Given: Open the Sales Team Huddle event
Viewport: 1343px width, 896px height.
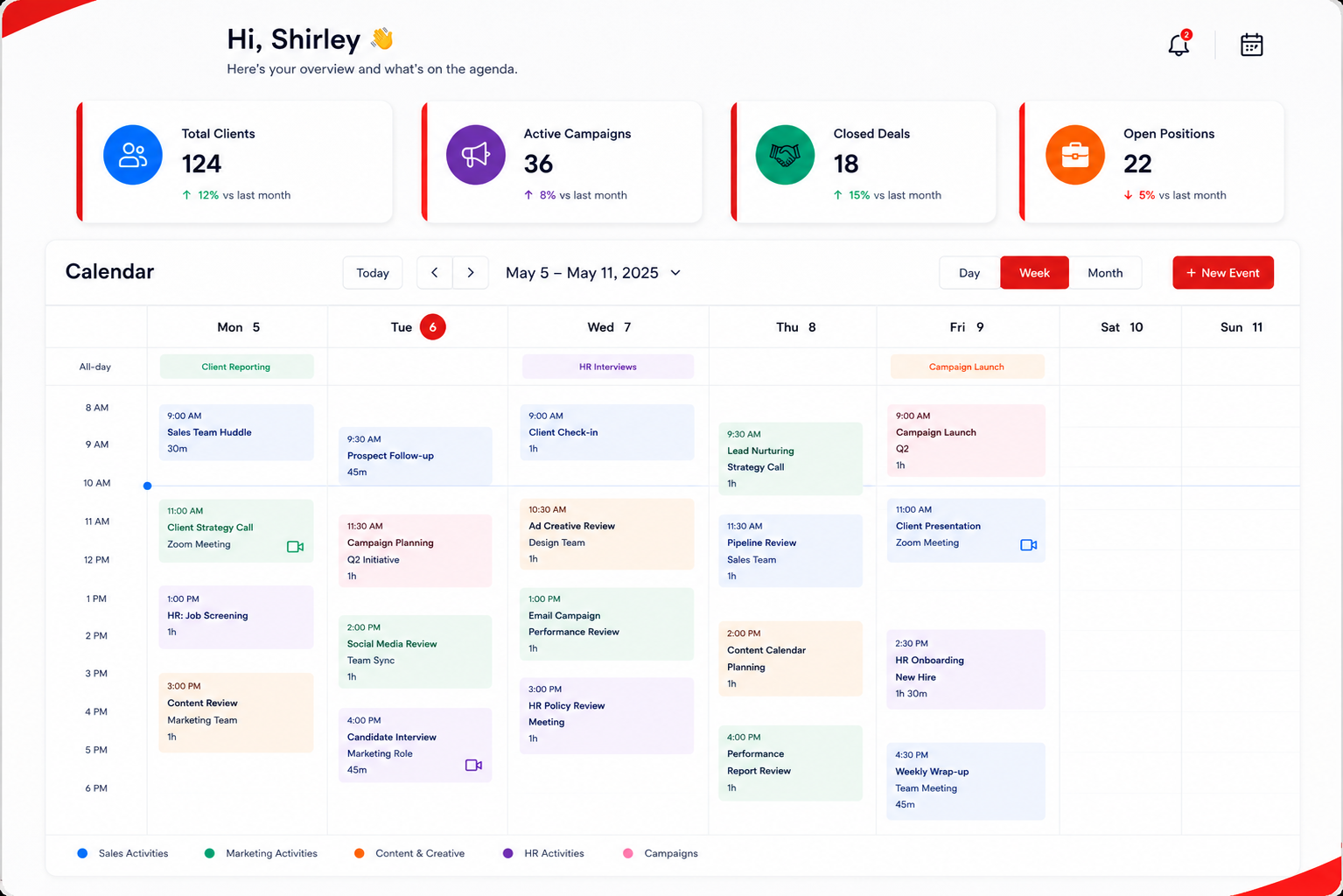Looking at the screenshot, I should tap(236, 432).
